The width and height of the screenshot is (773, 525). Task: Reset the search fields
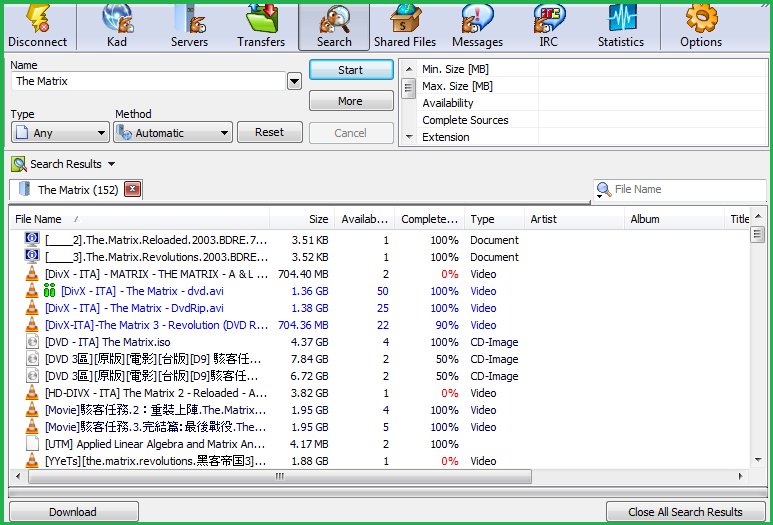pos(270,132)
